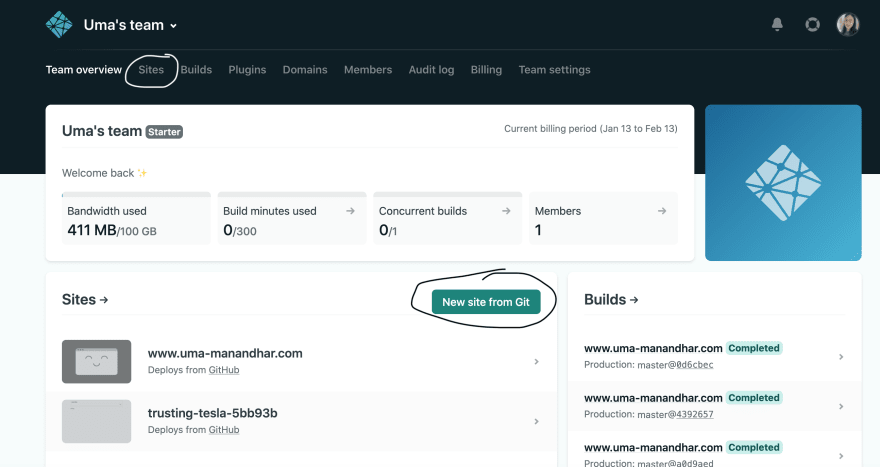Click the Concurrent builds arrow
The height and width of the screenshot is (467, 880).
pyautogui.click(x=506, y=211)
